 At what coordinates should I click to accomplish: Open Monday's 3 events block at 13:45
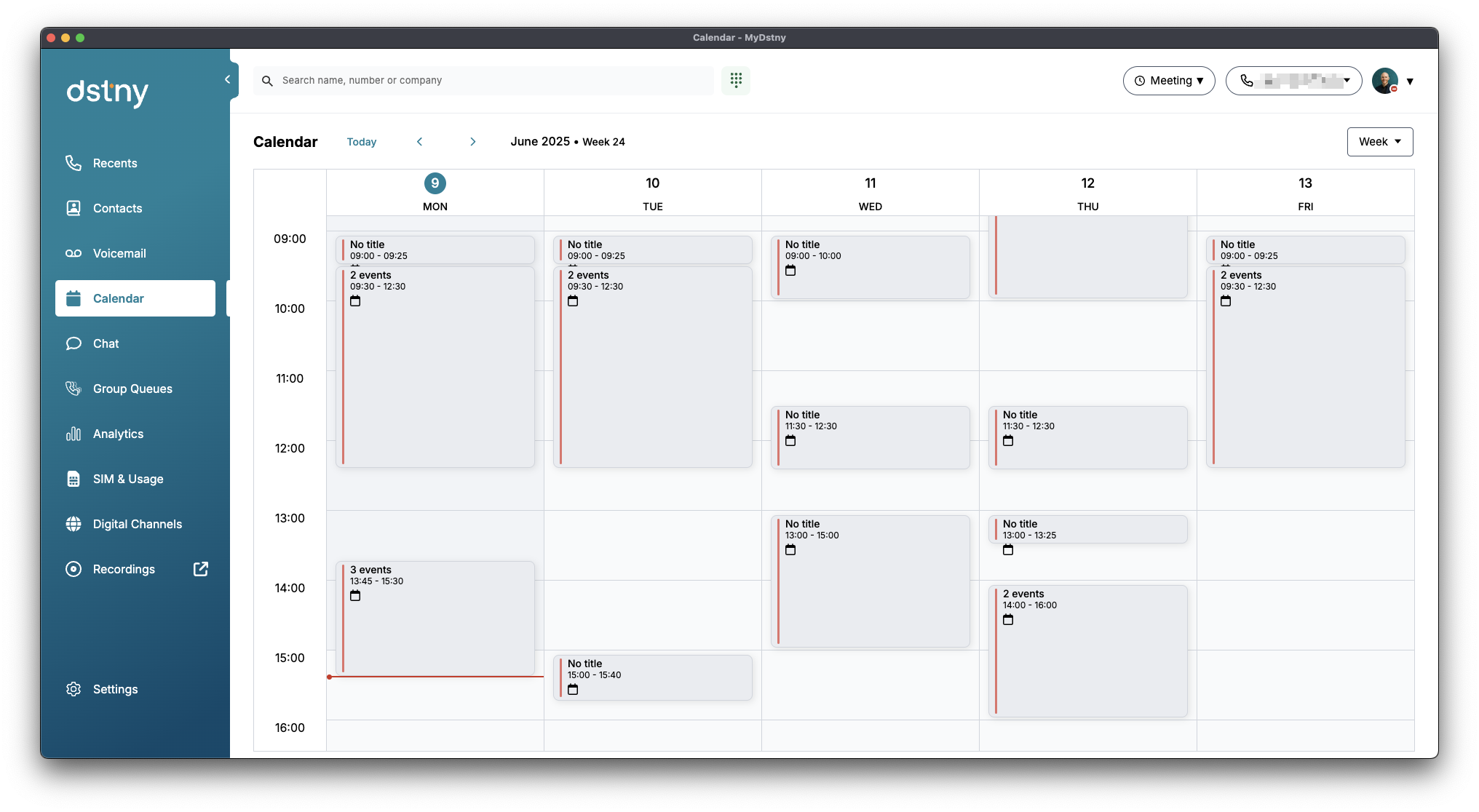[435, 618]
